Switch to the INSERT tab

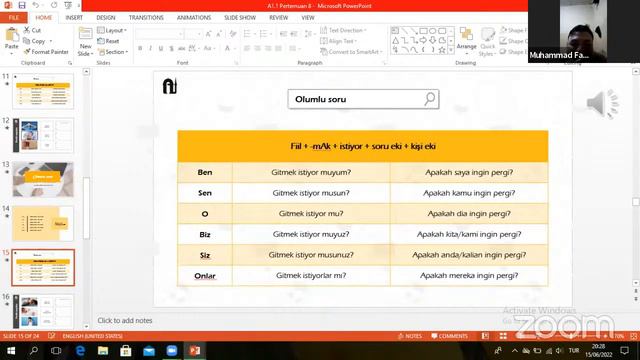74,18
